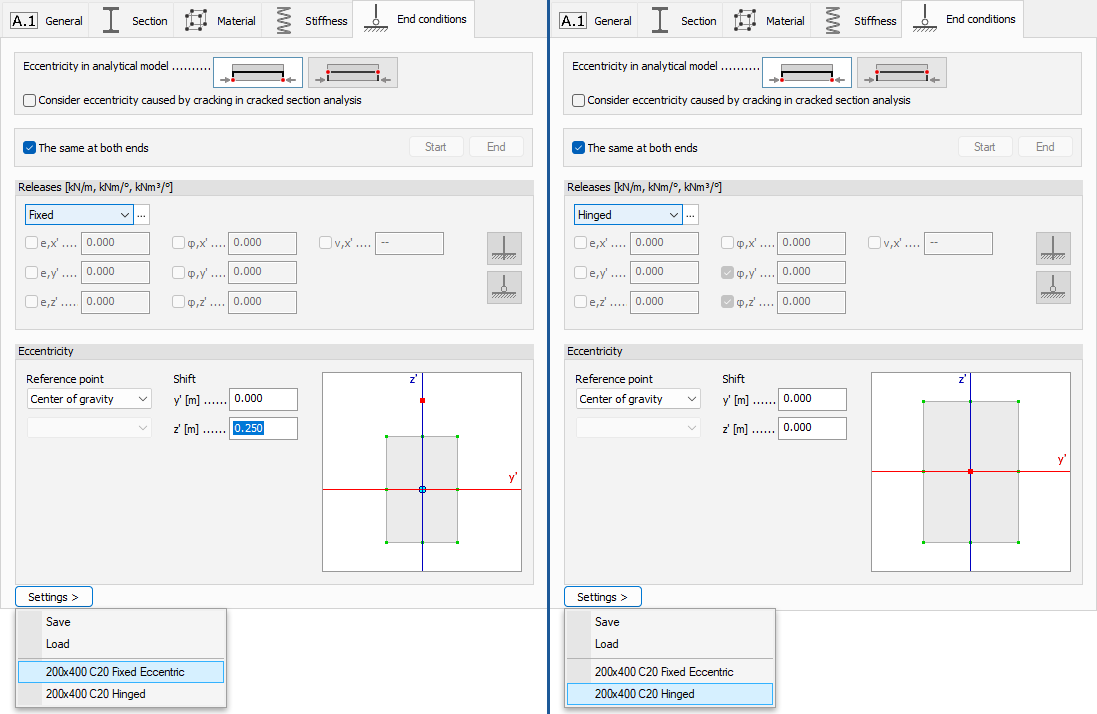
Task: Select the second eccentricity model icon in the left panel
Action: (x=352, y=72)
